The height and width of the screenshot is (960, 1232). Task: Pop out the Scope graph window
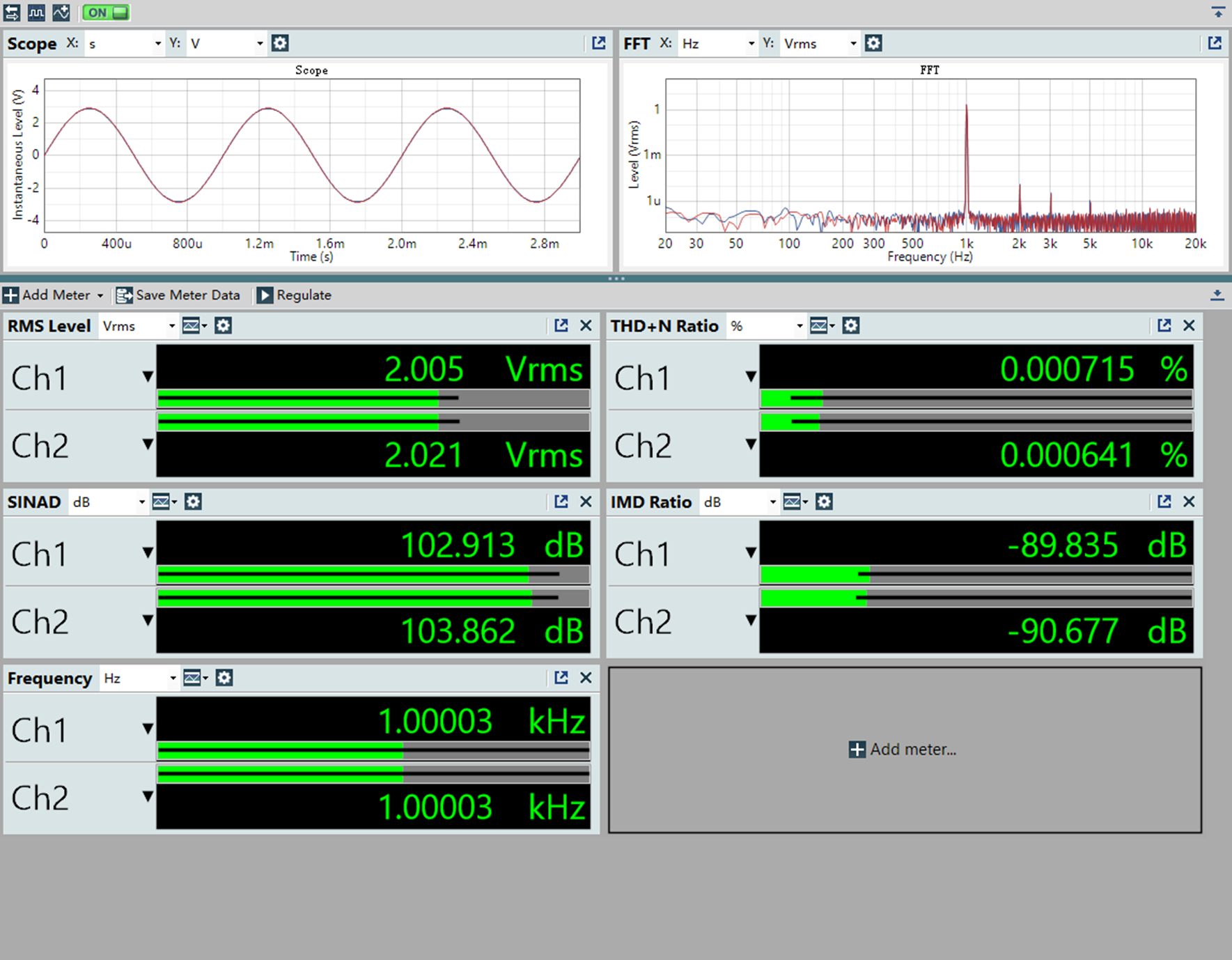(598, 43)
